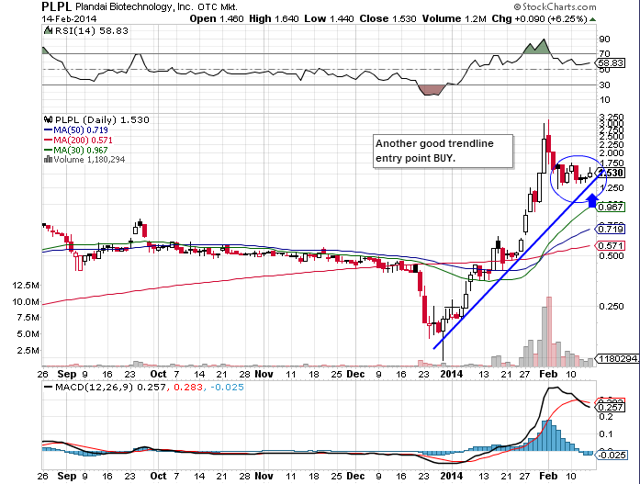The height and width of the screenshot is (484, 640).
Task: Click the RSI 70 overbought level label
Action: 604,54
